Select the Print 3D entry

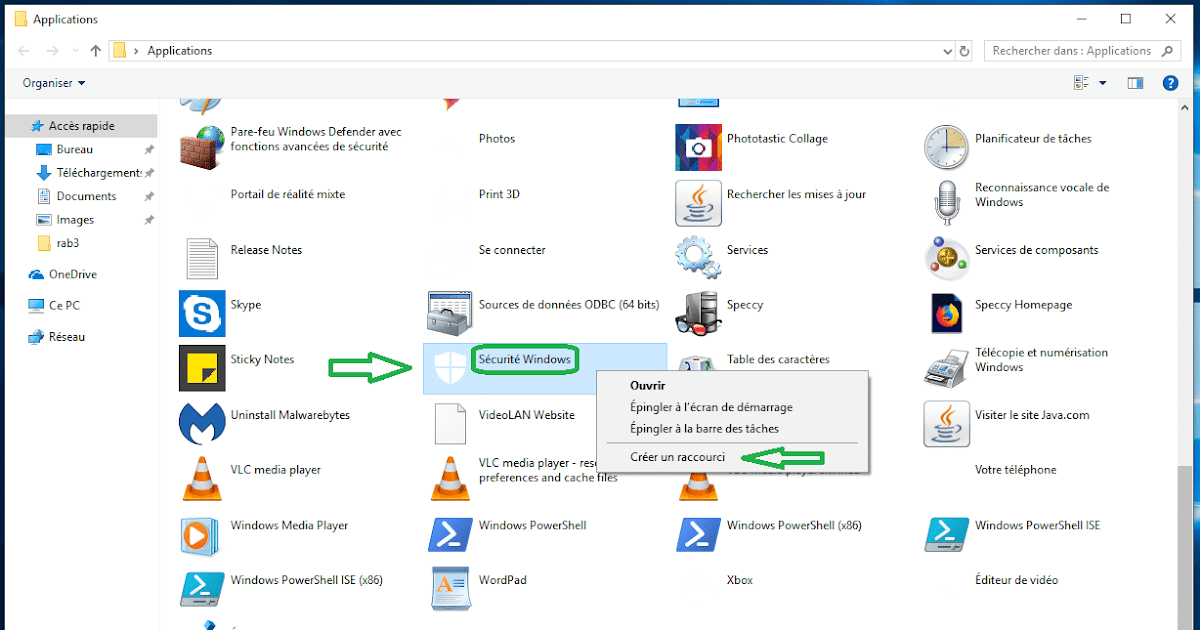click(x=499, y=194)
